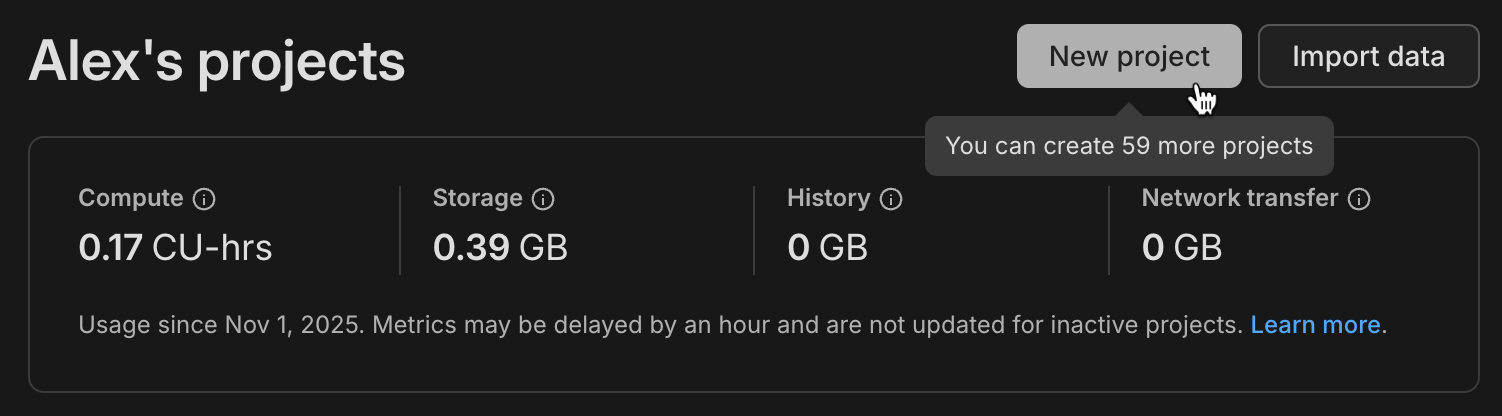Show info for the Compute metric
Viewport: 1502px width, 416px height.
pyautogui.click(x=204, y=199)
